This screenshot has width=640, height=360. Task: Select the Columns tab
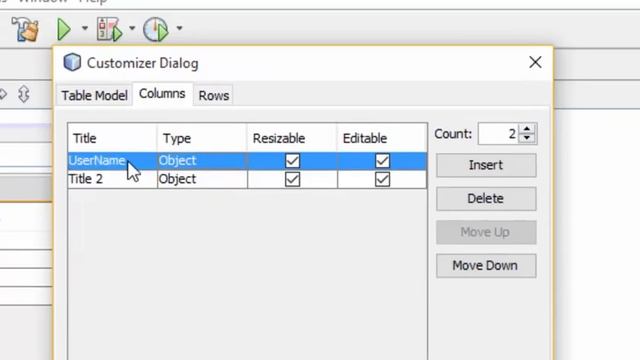162,94
